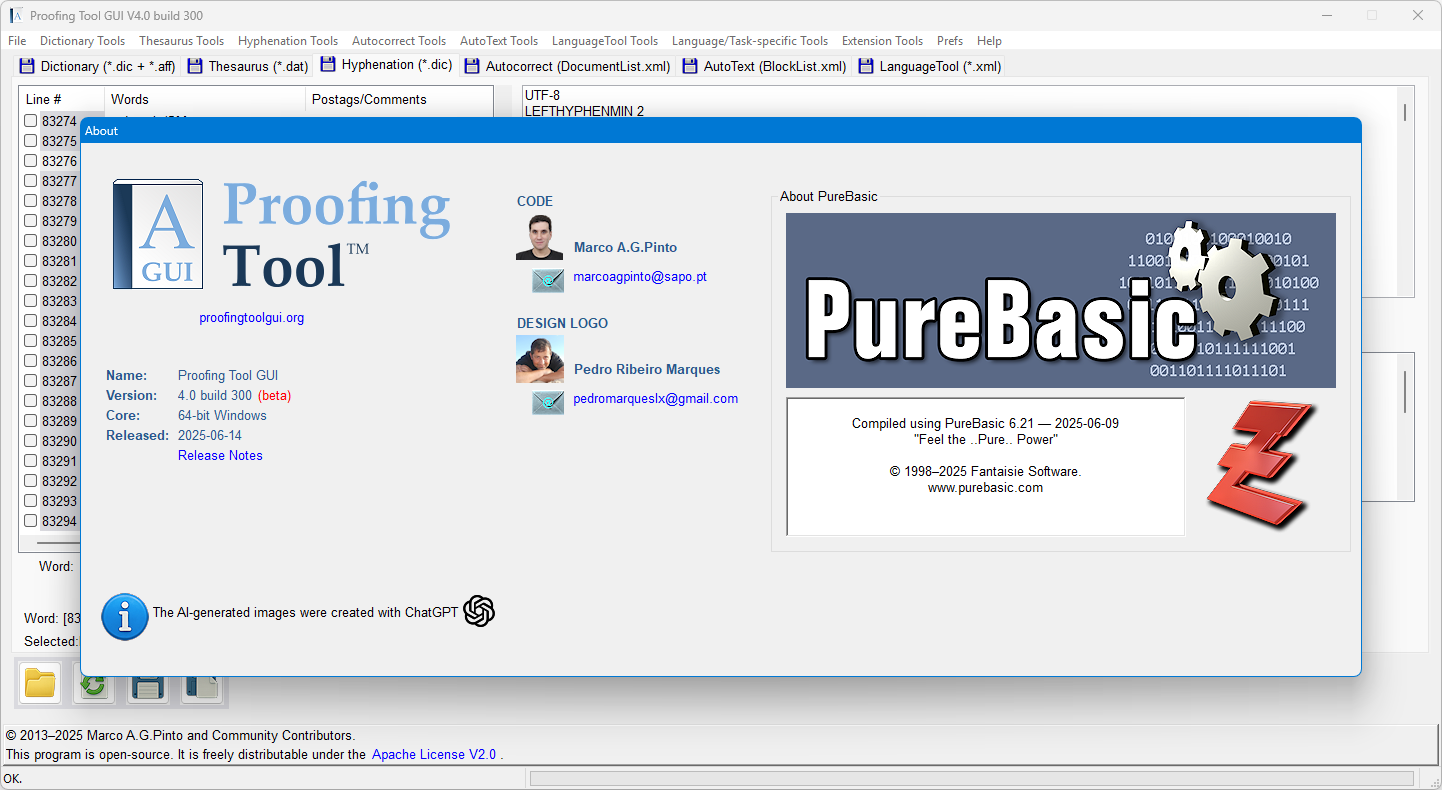Image resolution: width=1442 pixels, height=790 pixels.
Task: Click the yellow open-folder toolbar icon
Action: 40,683
